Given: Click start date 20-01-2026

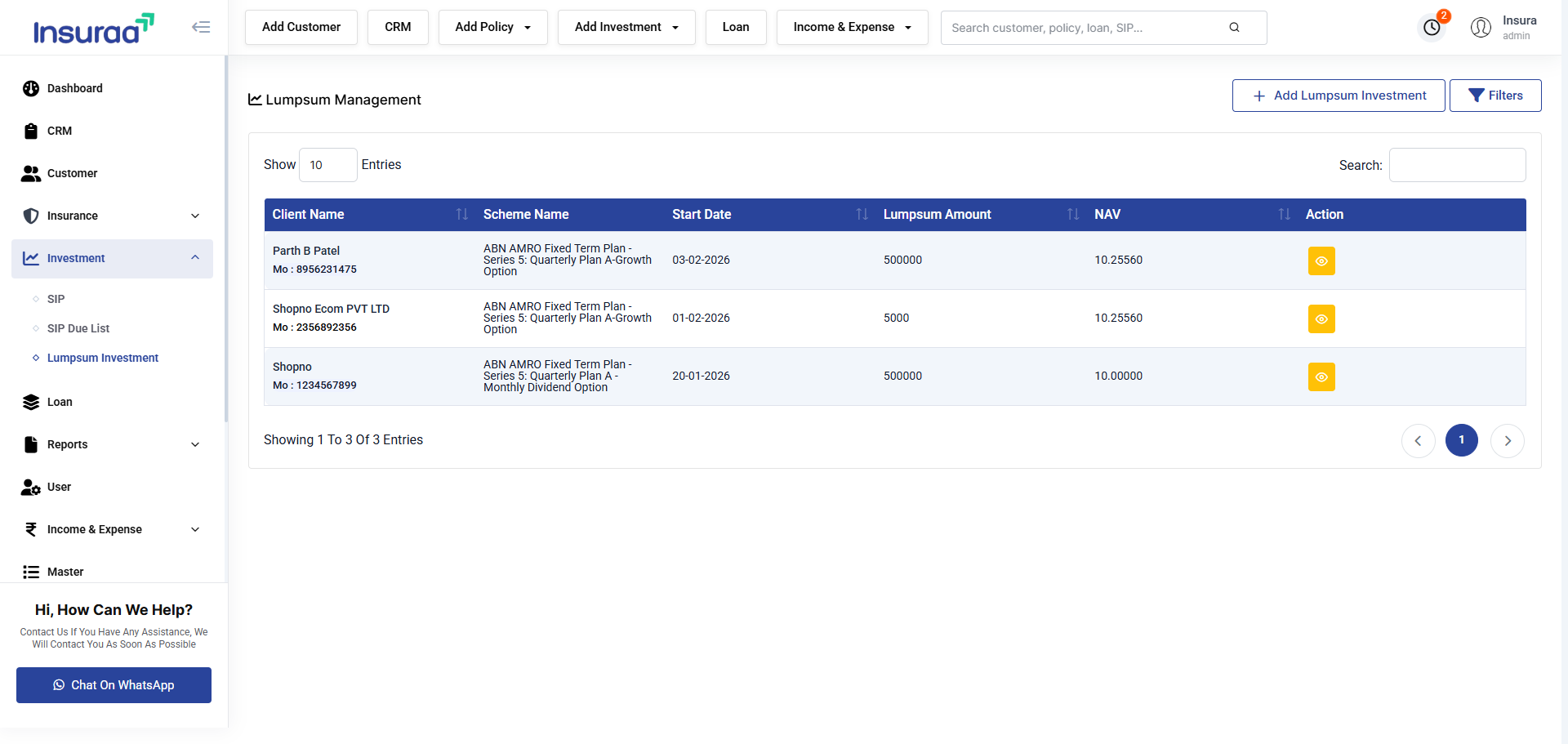Looking at the screenshot, I should pyautogui.click(x=701, y=376).
